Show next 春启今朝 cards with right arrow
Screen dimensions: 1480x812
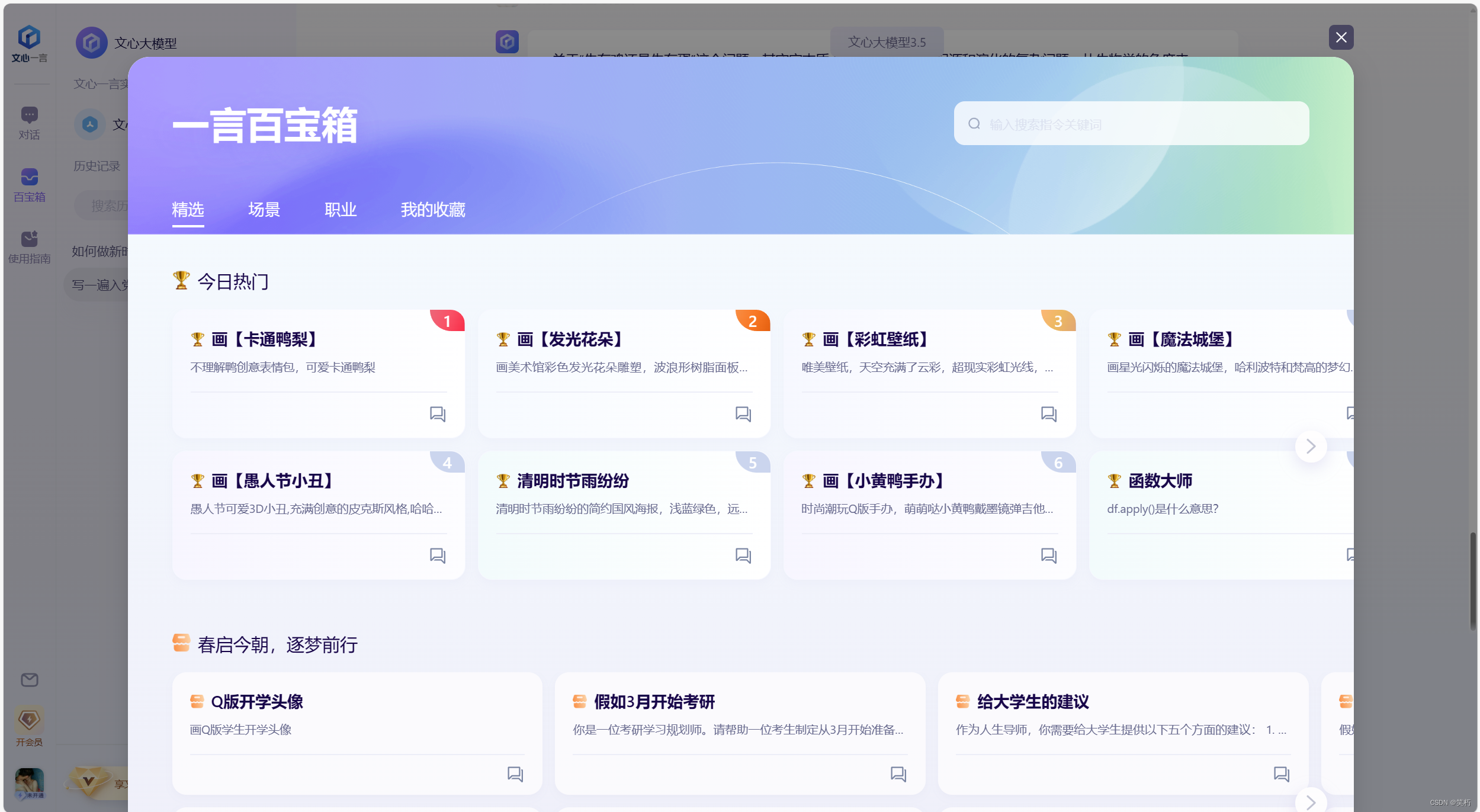[x=1311, y=801]
